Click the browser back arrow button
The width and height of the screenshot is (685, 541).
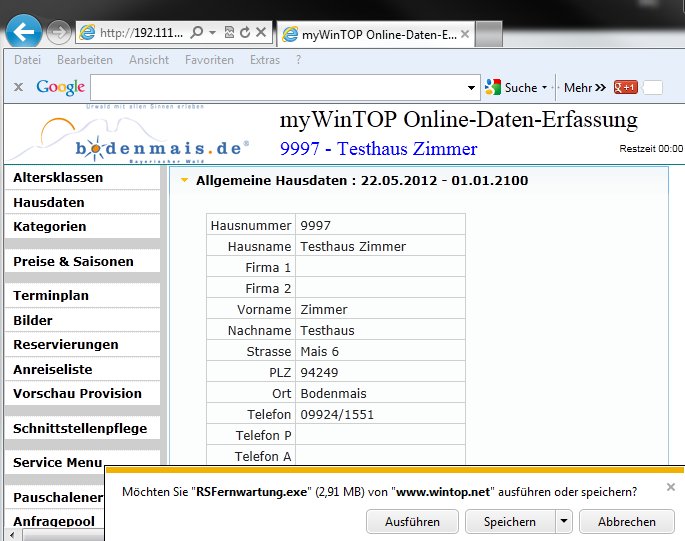(24, 32)
